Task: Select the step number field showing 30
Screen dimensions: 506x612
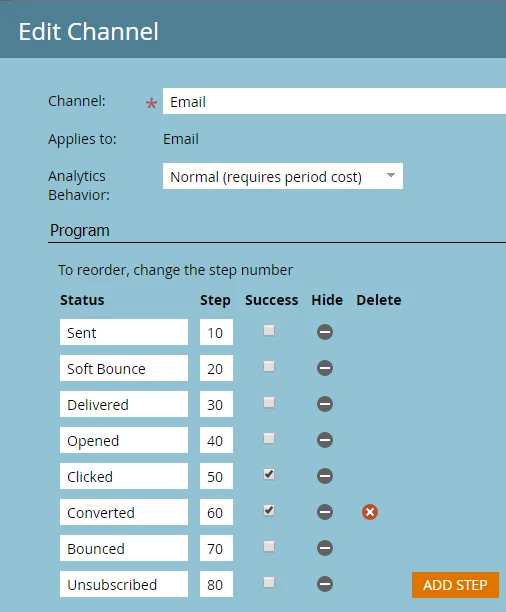Action: (216, 404)
